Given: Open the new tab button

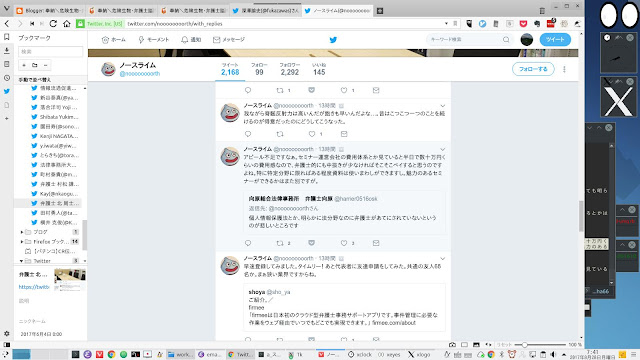Looking at the screenshot, I should [x=380, y=11].
